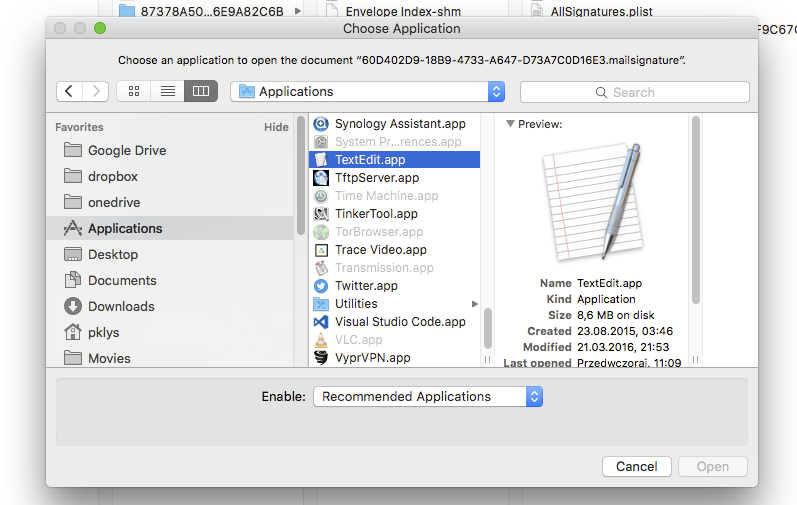797x505 pixels.
Task: Select the TftpServer.app globe icon
Action: click(x=321, y=178)
